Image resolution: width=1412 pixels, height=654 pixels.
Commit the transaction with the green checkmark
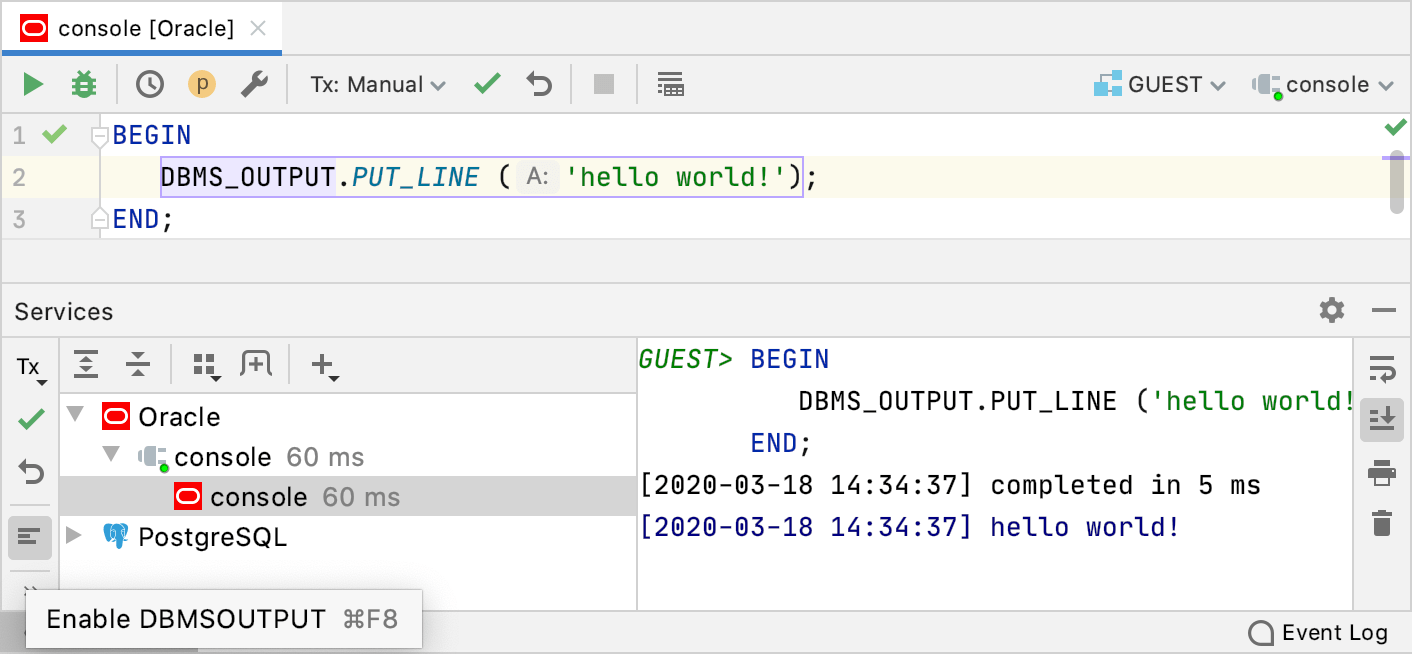[x=487, y=84]
